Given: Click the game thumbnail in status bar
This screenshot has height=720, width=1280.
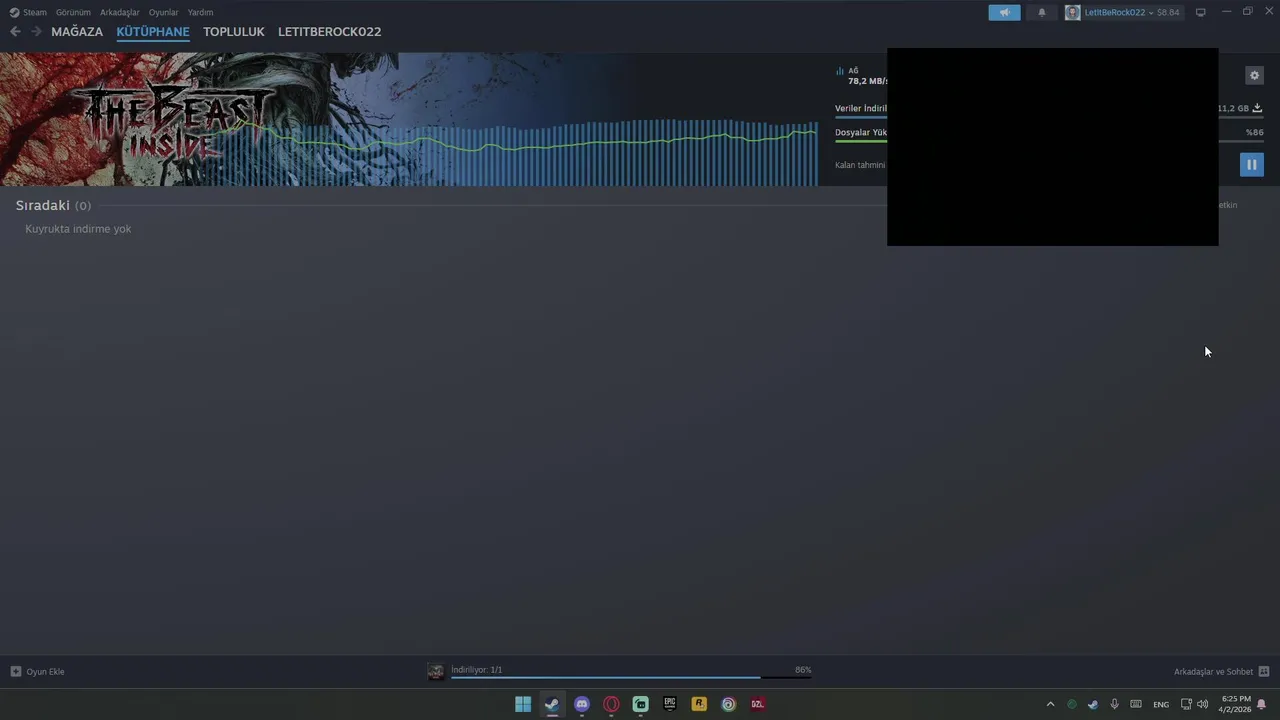Looking at the screenshot, I should [436, 672].
